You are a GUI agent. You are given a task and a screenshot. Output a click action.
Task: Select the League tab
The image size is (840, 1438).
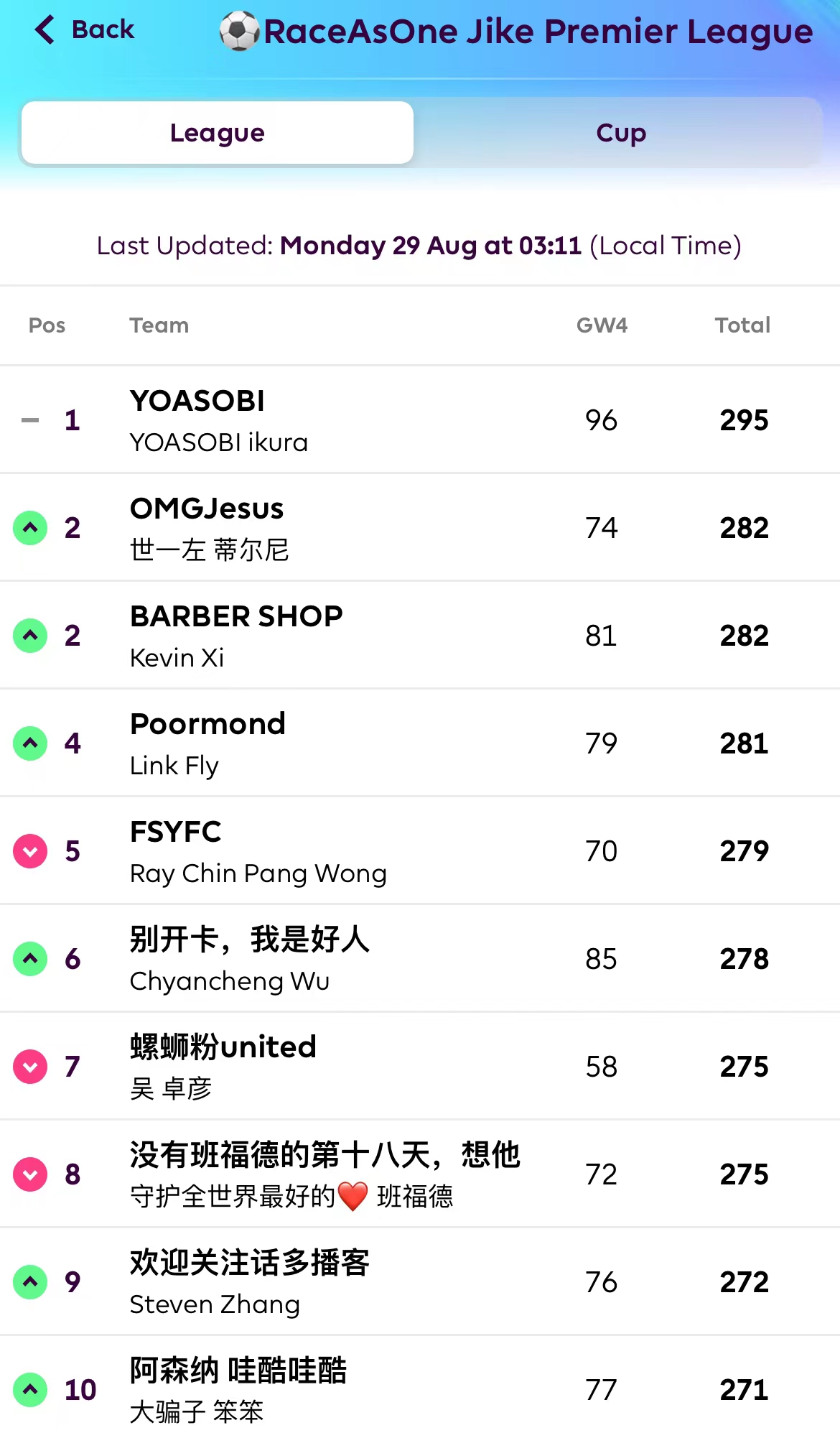click(x=218, y=133)
